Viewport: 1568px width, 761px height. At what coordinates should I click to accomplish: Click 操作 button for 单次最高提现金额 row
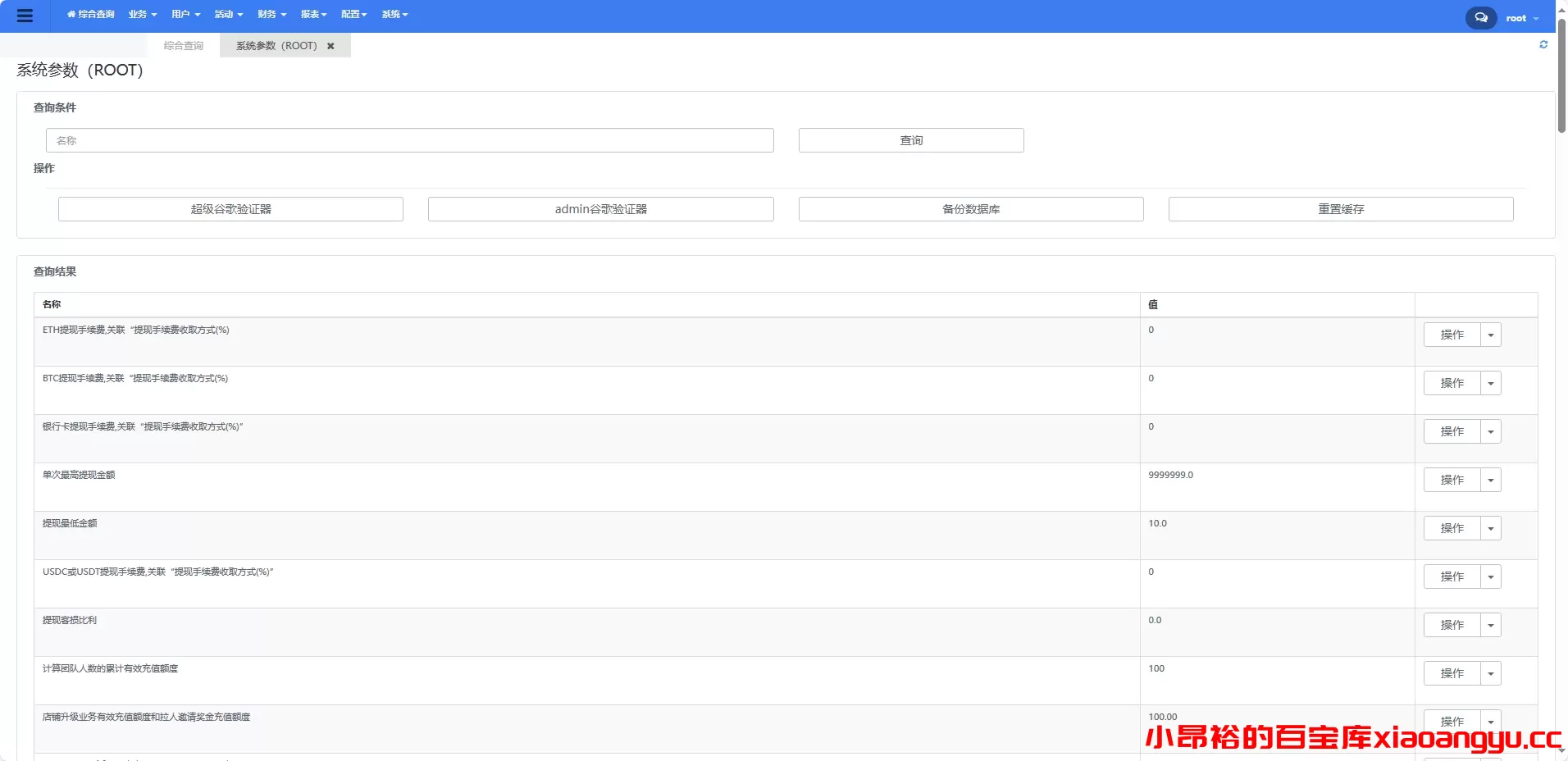[1452, 480]
